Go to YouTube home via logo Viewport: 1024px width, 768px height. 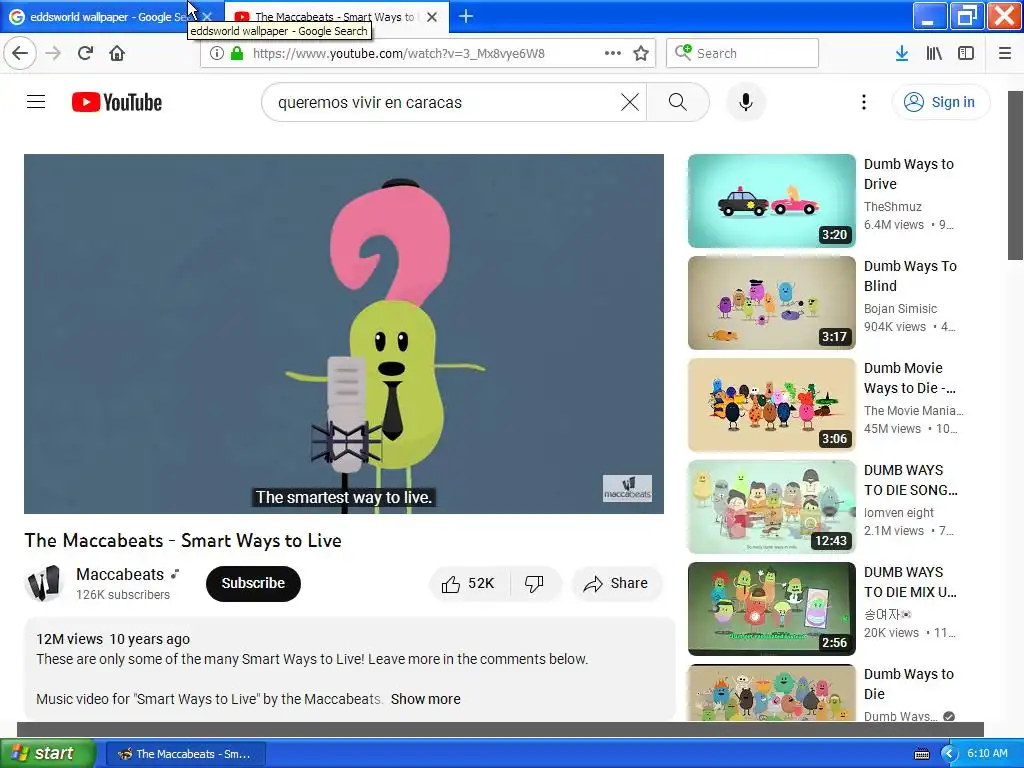tap(117, 102)
